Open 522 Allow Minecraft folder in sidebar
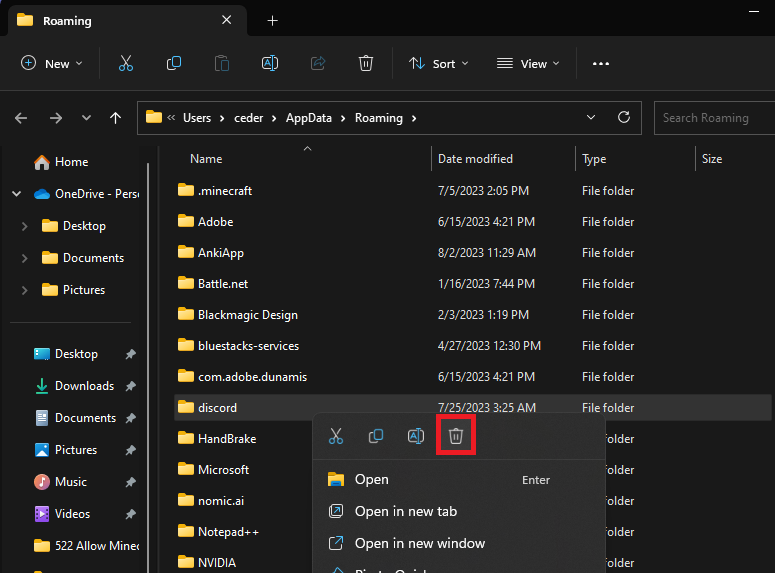775x573 pixels. 86,546
